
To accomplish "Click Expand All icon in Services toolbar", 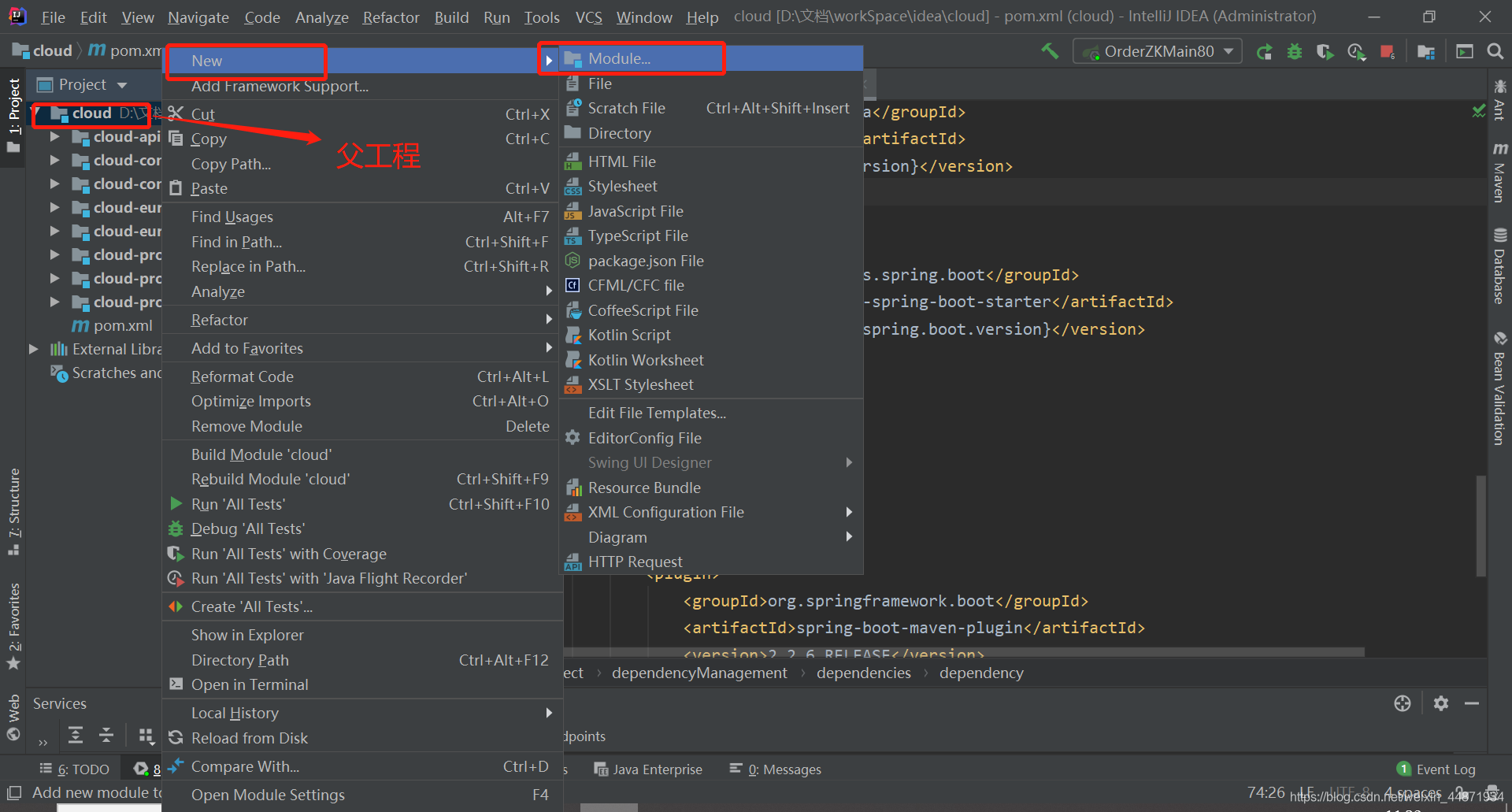I will click(76, 736).
